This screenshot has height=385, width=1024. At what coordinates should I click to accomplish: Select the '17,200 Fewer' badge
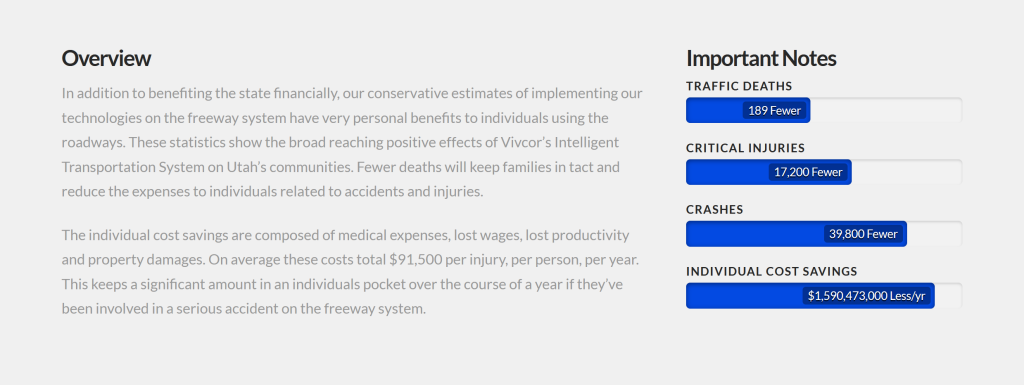coord(808,172)
